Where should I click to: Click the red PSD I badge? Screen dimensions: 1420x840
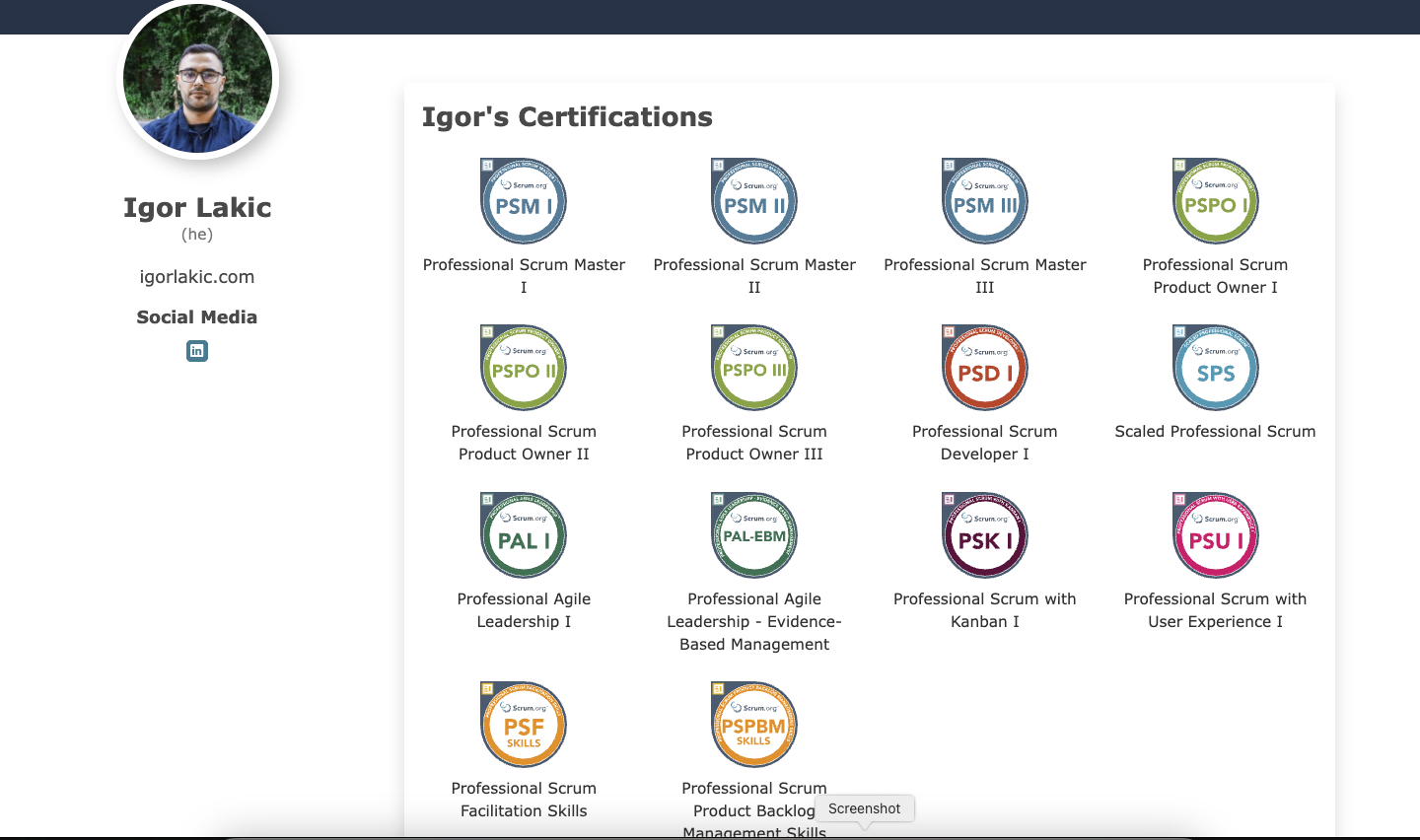985,368
